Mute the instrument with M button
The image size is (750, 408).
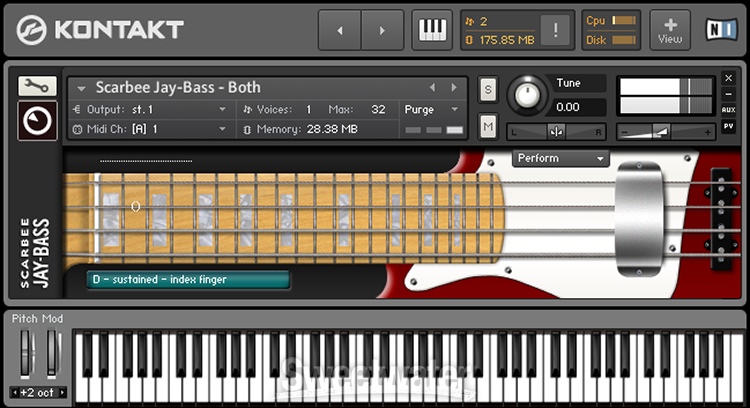(x=488, y=127)
